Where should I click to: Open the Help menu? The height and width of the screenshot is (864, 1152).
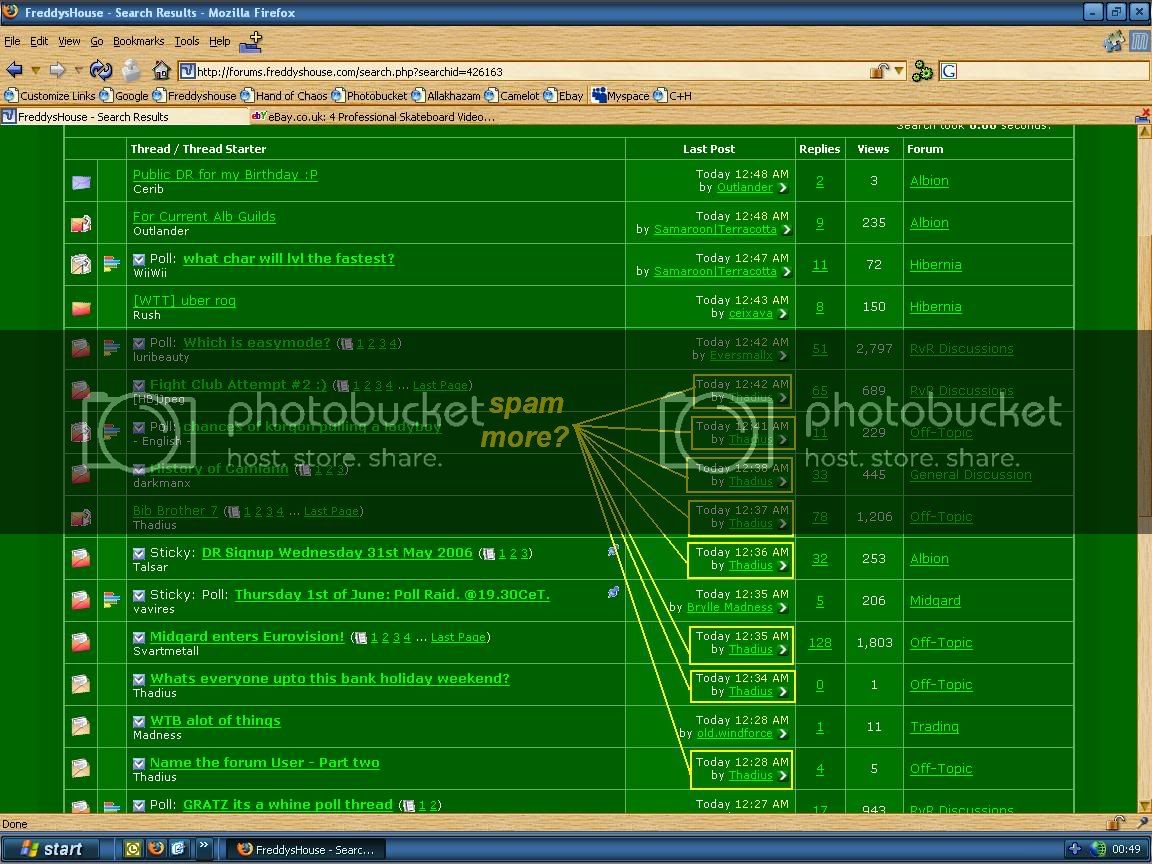tap(220, 41)
